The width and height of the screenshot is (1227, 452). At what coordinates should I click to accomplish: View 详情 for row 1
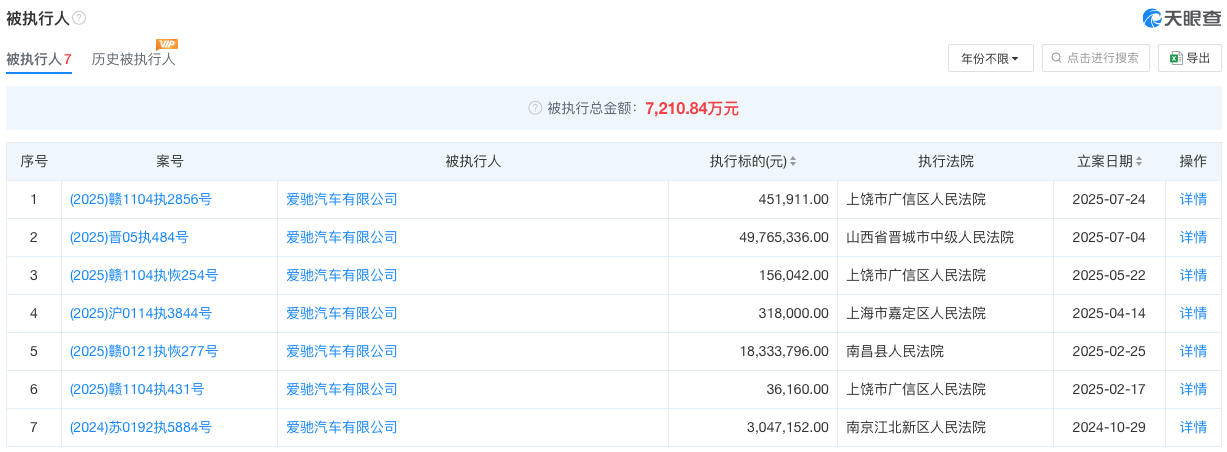pos(1193,199)
